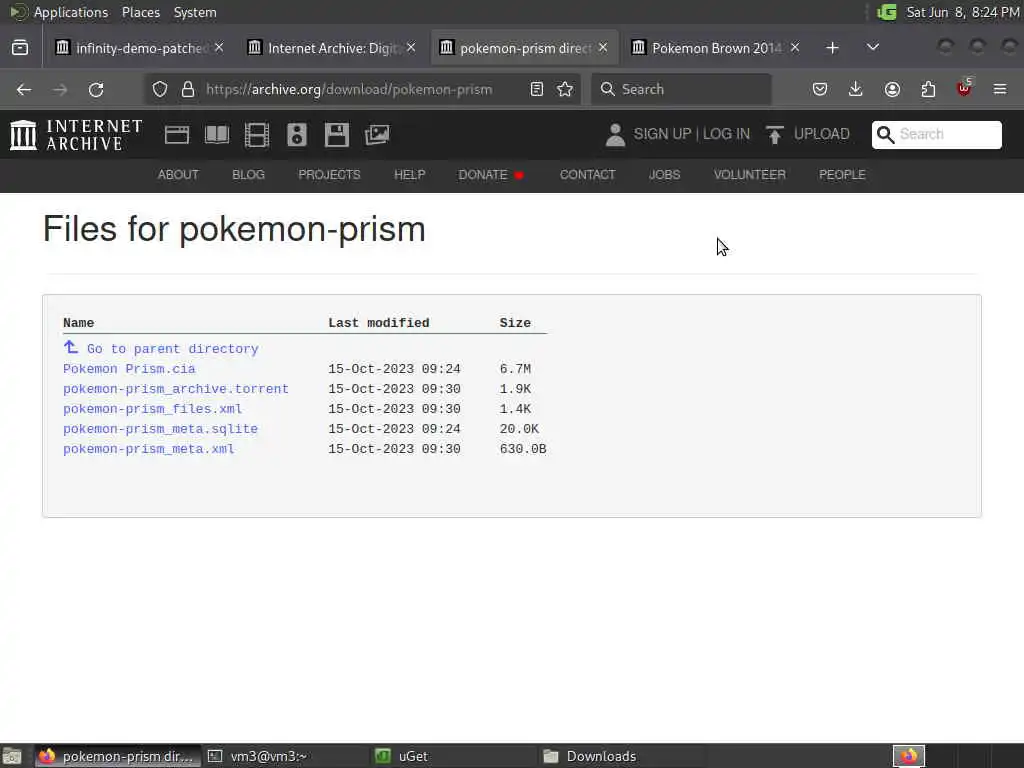Open the System menu
This screenshot has width=1024, height=768.
pyautogui.click(x=195, y=12)
